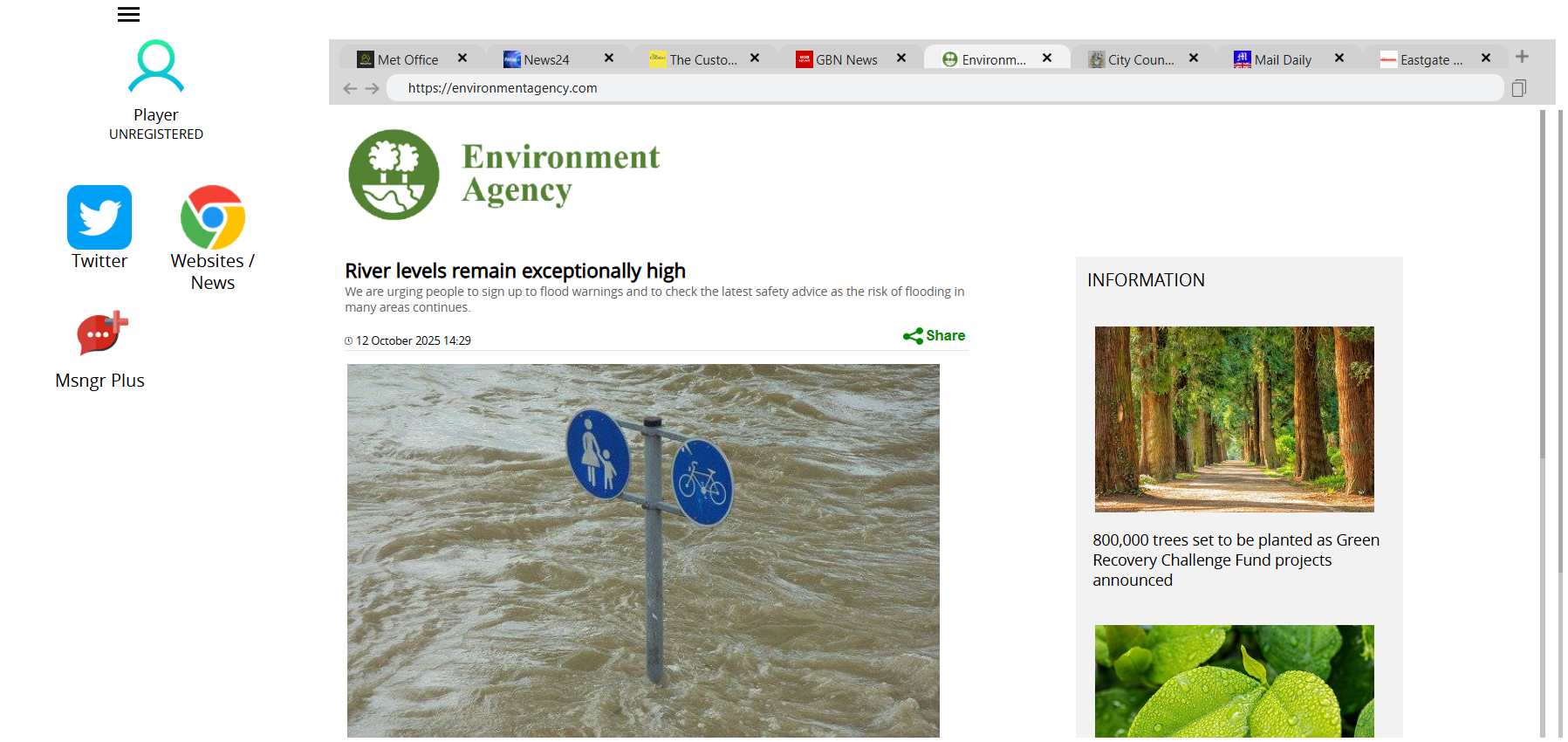Open a new tab with plus icon
The height and width of the screenshot is (742, 1568).
pyautogui.click(x=1522, y=57)
